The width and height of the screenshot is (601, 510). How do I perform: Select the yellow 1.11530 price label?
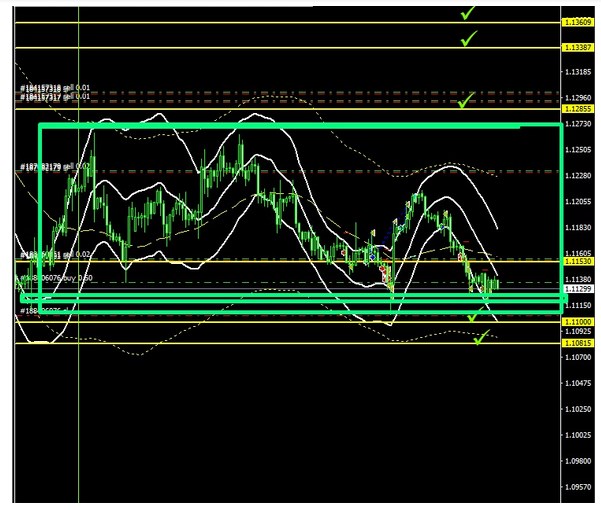click(576, 261)
